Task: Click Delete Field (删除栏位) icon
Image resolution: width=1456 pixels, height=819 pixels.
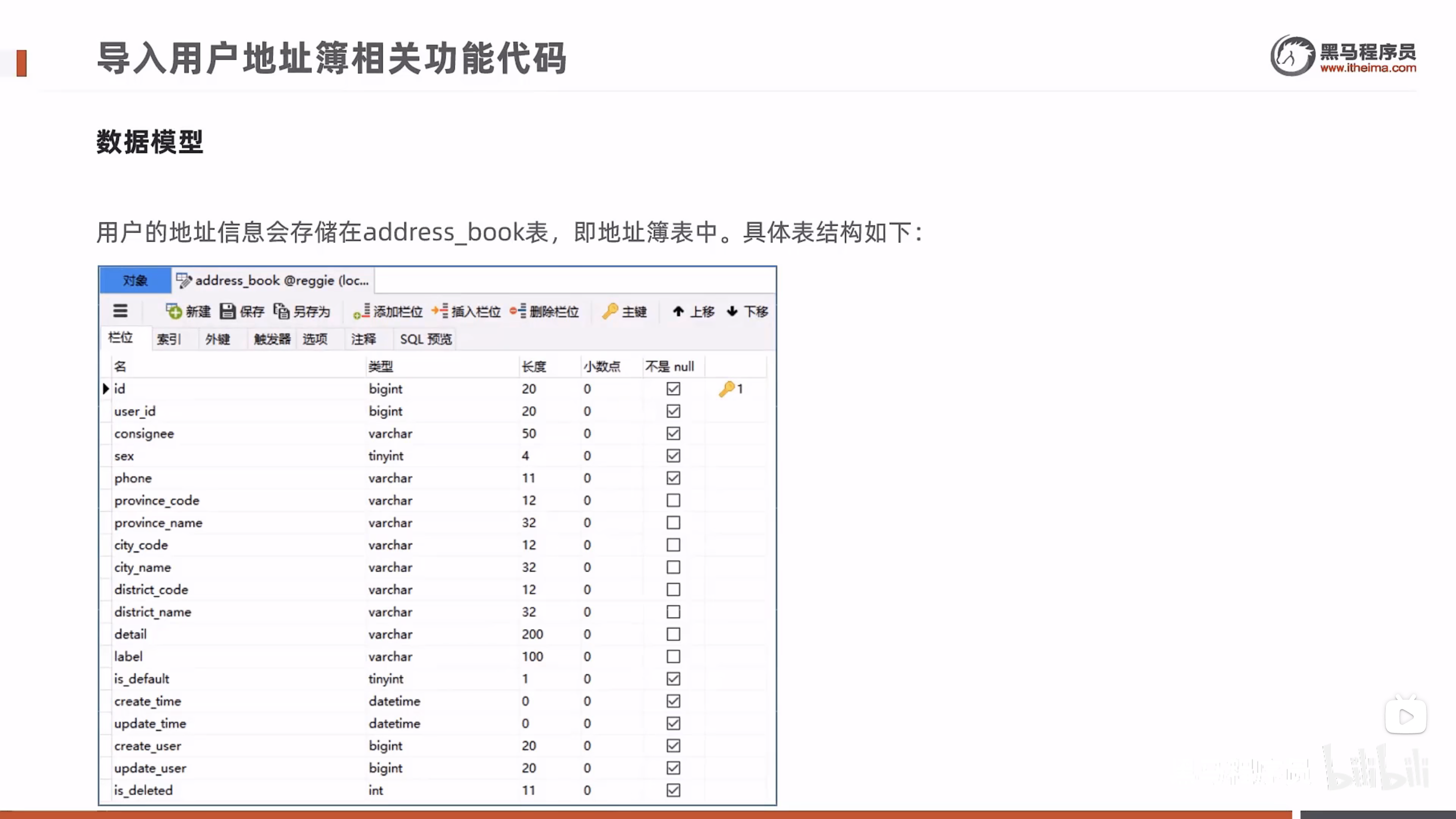Action: pos(518,311)
